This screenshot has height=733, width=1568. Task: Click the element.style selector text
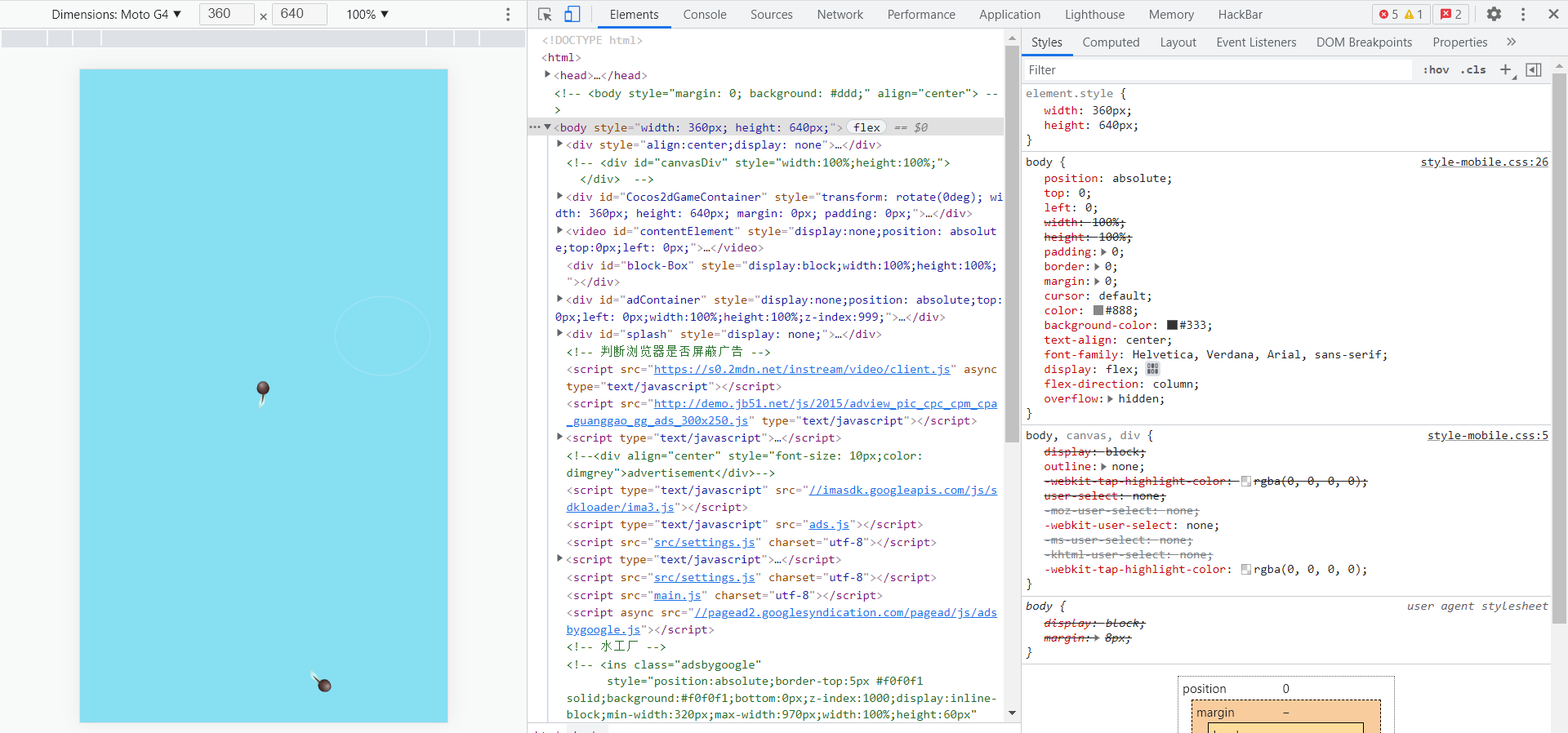pos(1069,94)
